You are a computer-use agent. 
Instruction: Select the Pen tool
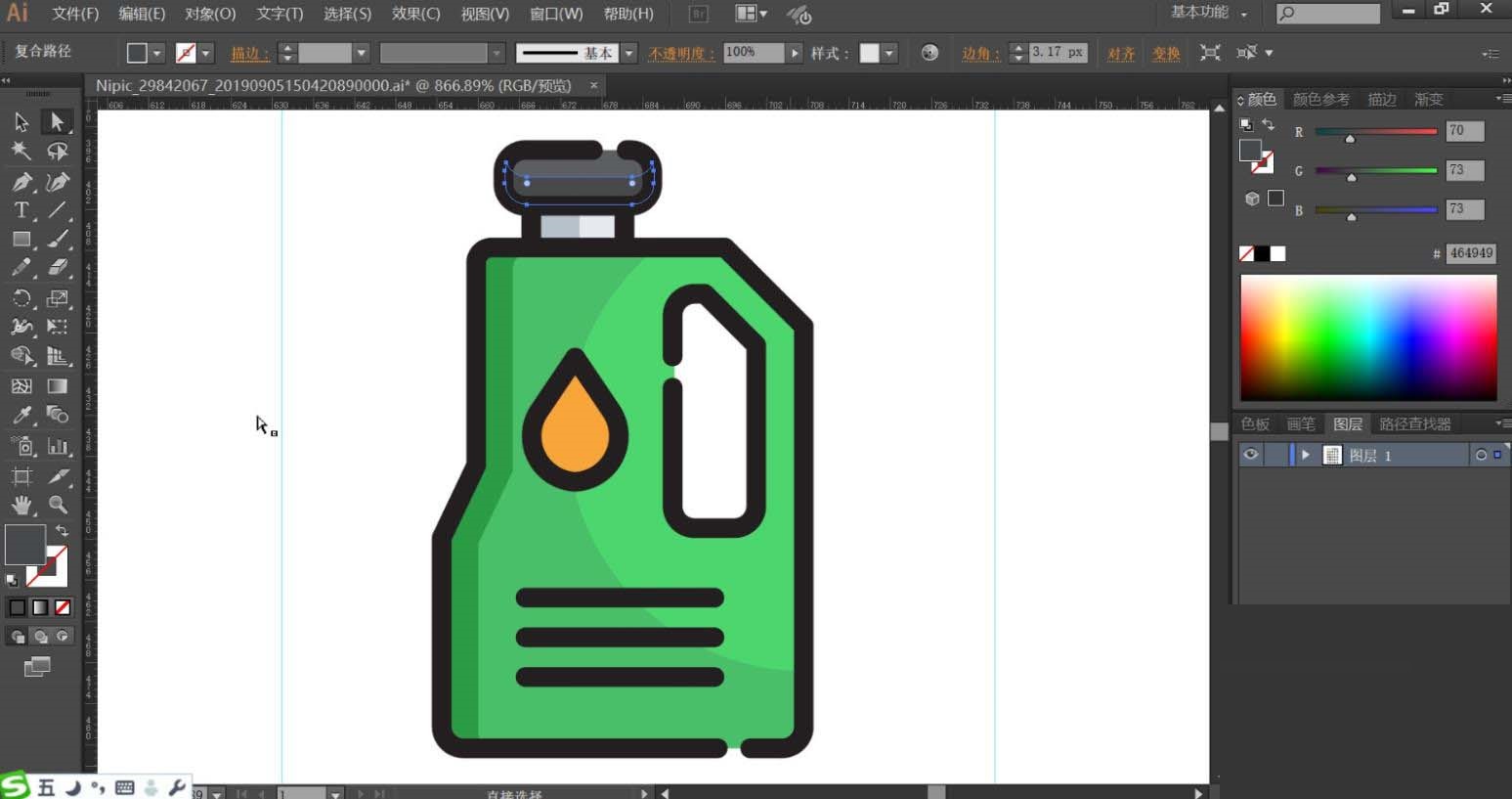coord(21,181)
